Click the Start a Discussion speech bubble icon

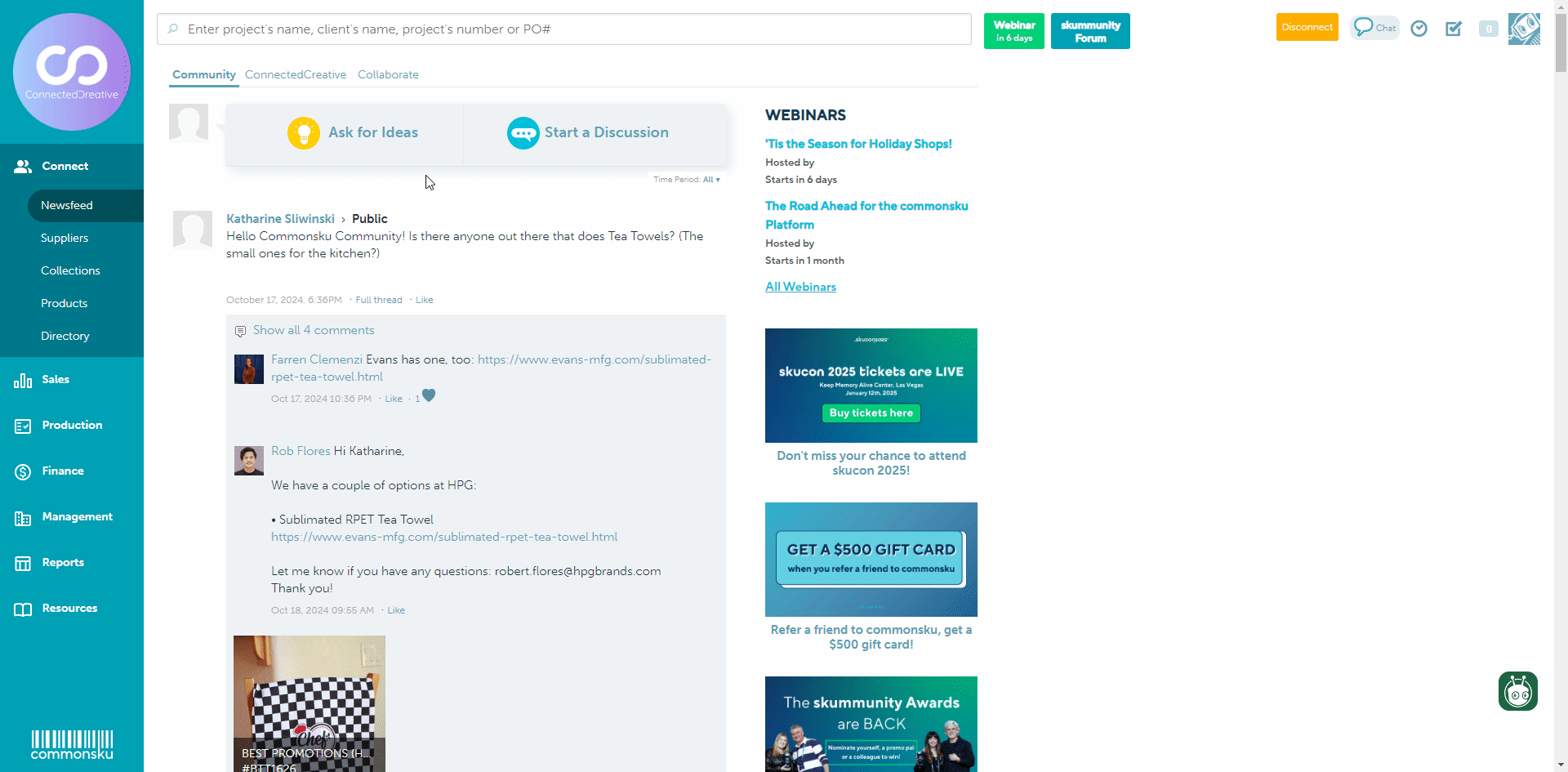(x=523, y=133)
